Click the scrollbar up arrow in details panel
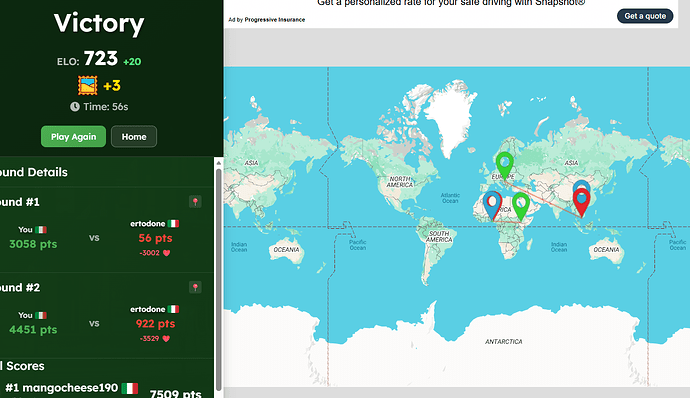Image resolution: width=690 pixels, height=398 pixels. click(x=218, y=163)
